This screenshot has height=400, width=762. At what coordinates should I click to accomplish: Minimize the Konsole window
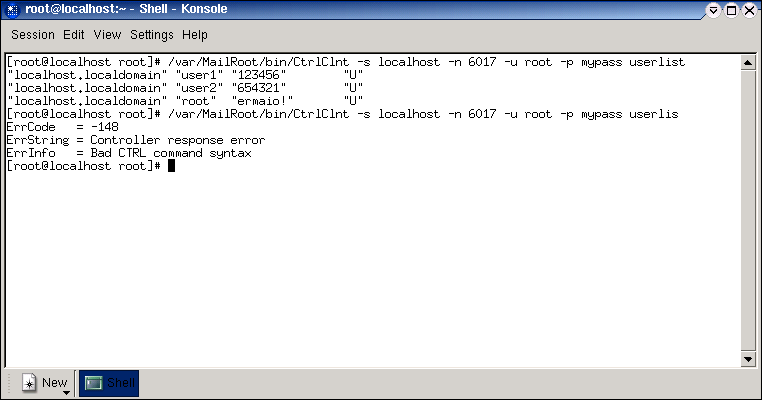[x=713, y=10]
